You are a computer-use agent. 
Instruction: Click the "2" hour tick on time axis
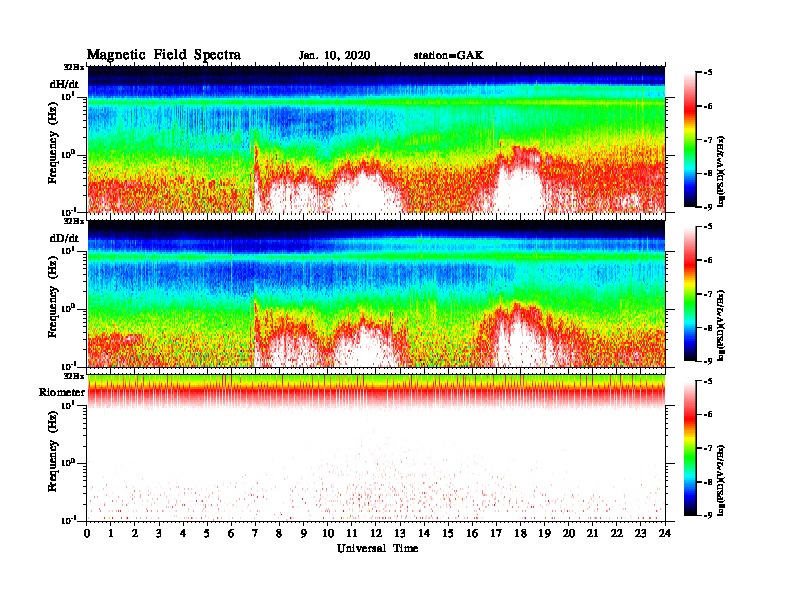click(135, 534)
